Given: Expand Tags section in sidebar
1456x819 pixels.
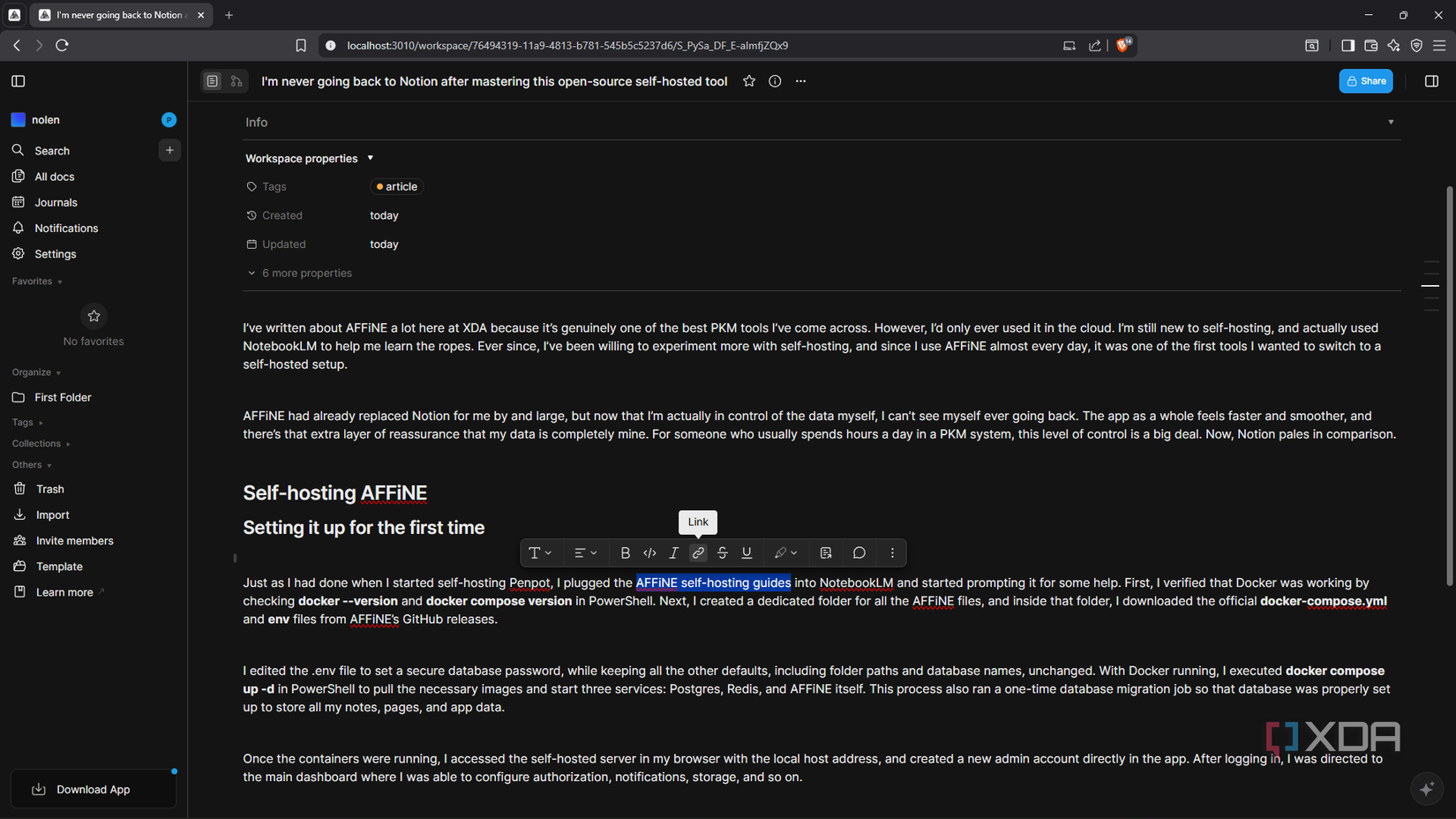Looking at the screenshot, I should pyautogui.click(x=27, y=423).
